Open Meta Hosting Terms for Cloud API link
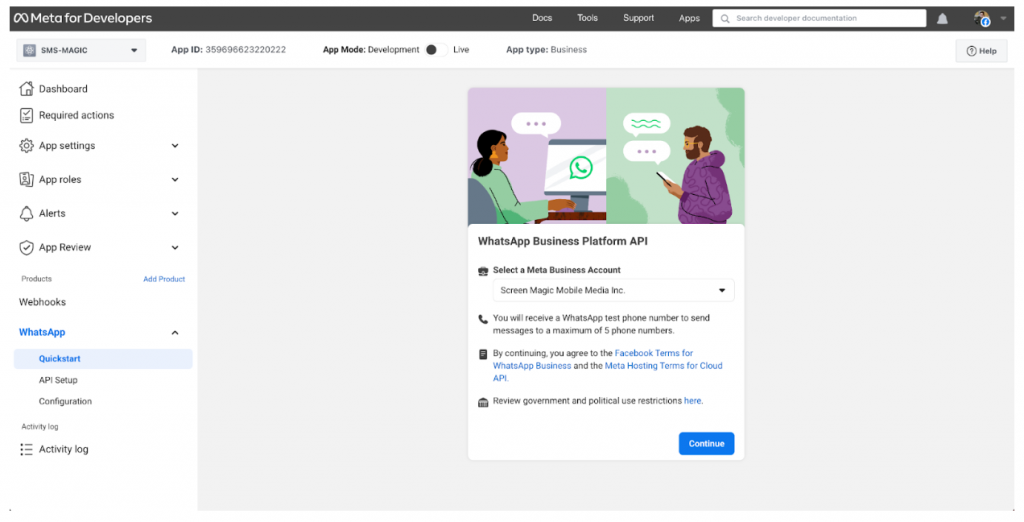Viewport: 1024px width, 522px height. [x=608, y=372]
